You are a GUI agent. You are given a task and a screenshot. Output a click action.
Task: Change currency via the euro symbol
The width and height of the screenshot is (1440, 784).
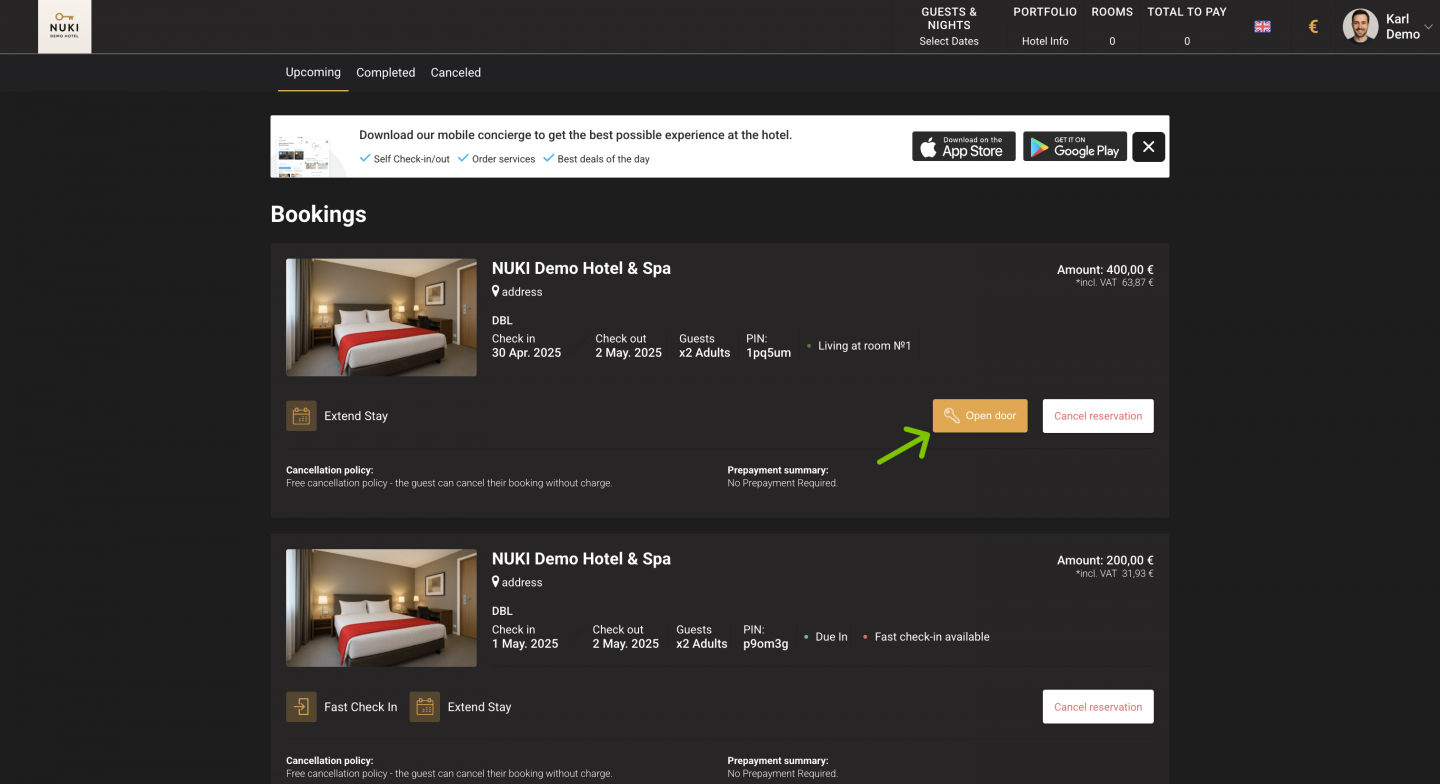1313,27
